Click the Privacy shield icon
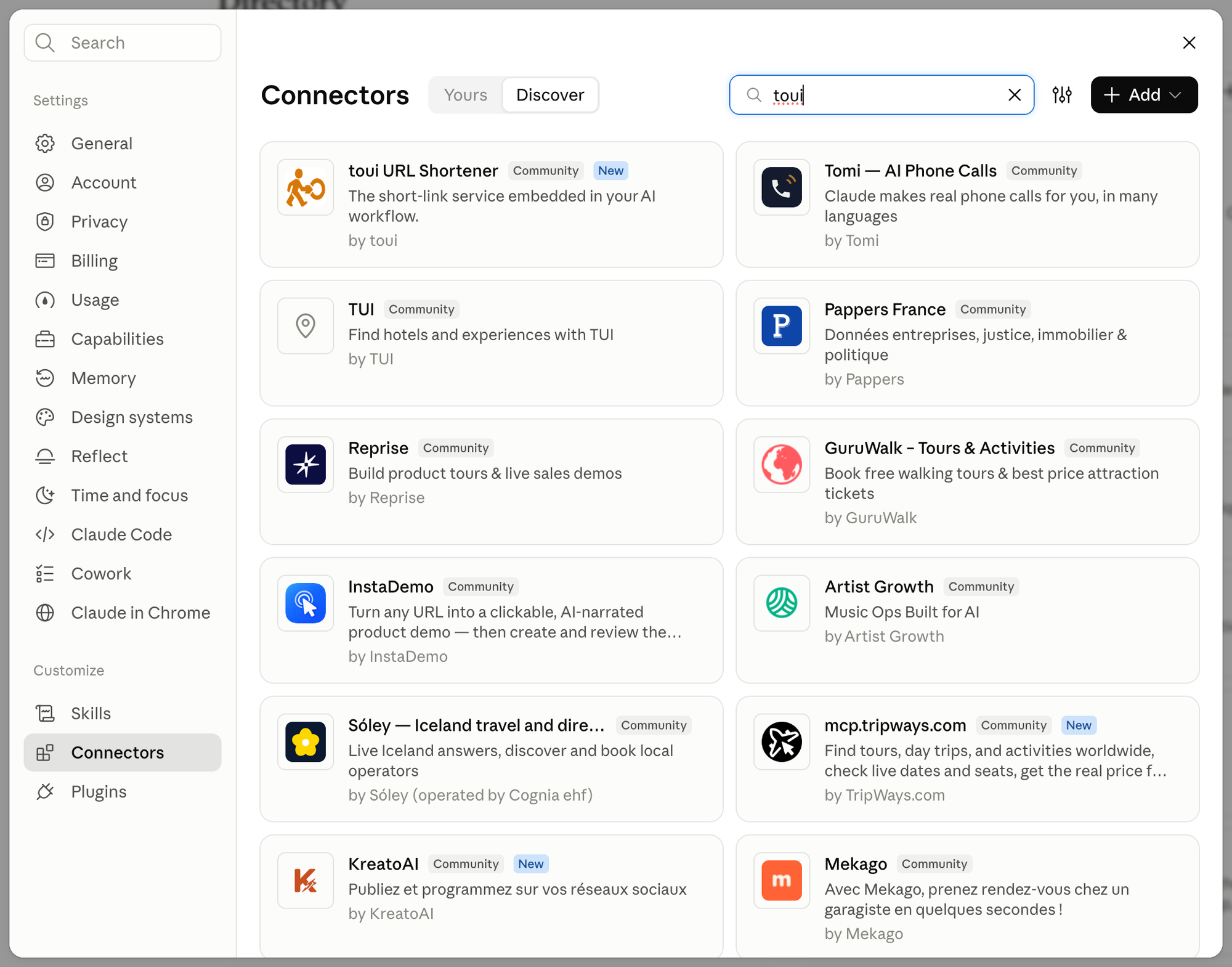The height and width of the screenshot is (967, 1232). pos(45,222)
